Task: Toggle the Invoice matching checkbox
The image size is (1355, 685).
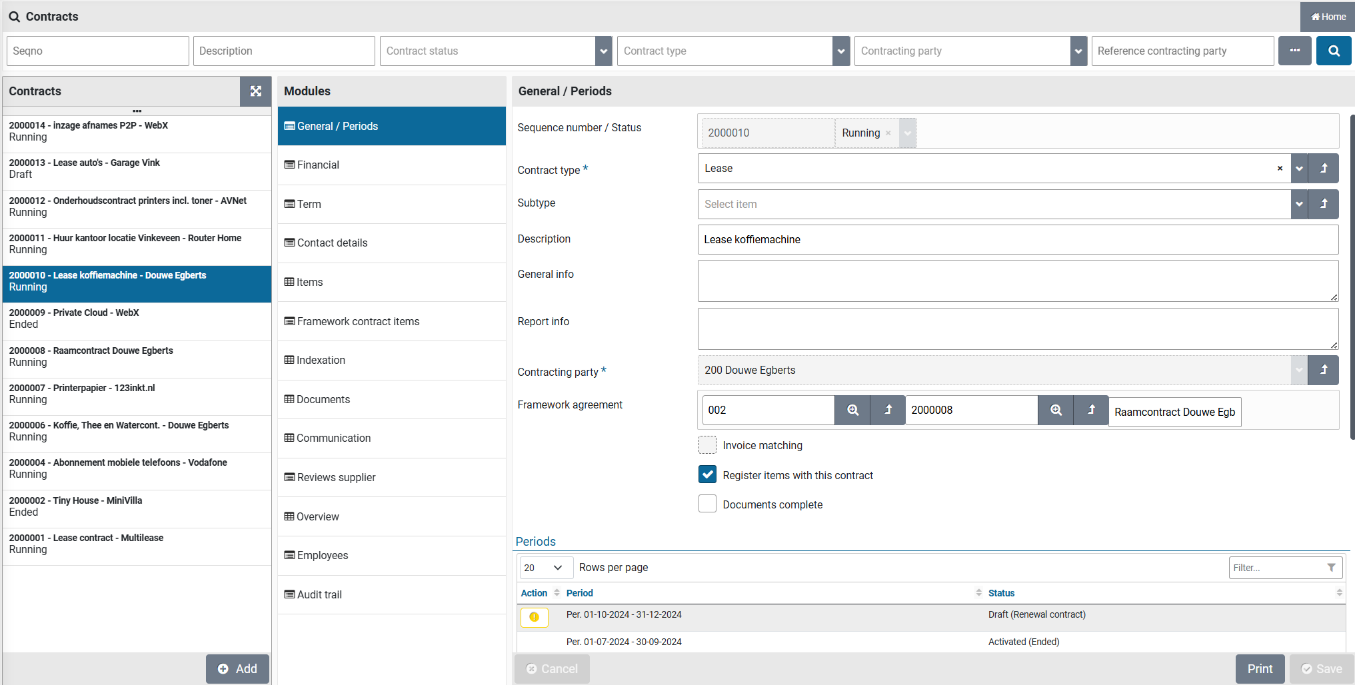Action: click(707, 445)
